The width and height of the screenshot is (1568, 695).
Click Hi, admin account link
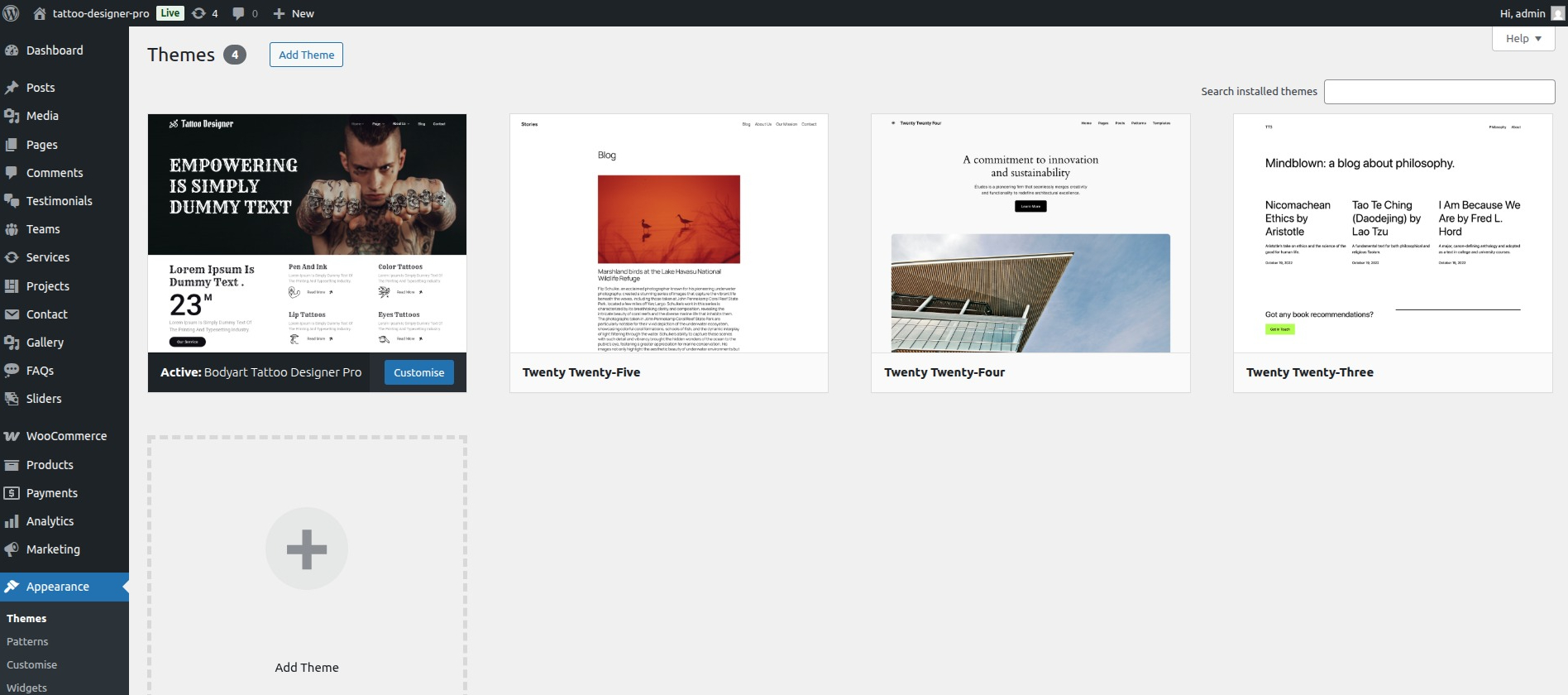pos(1523,13)
